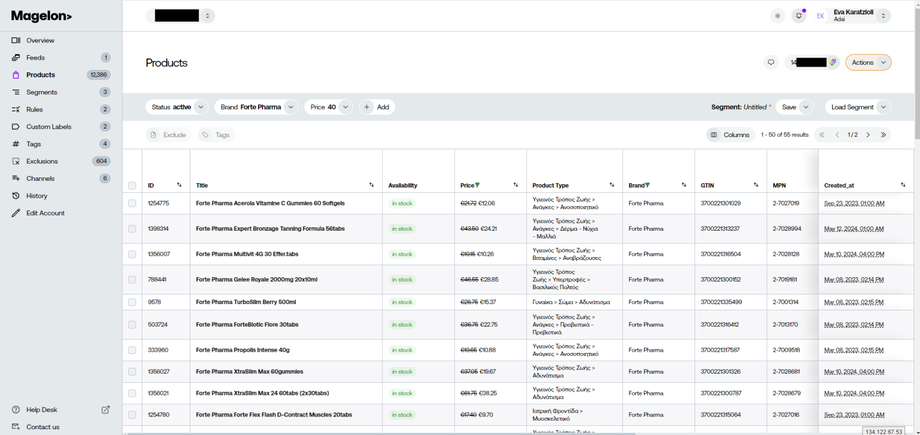Navigate to Custom Labels in sidebar
This screenshot has width=920, height=435.
(x=48, y=127)
